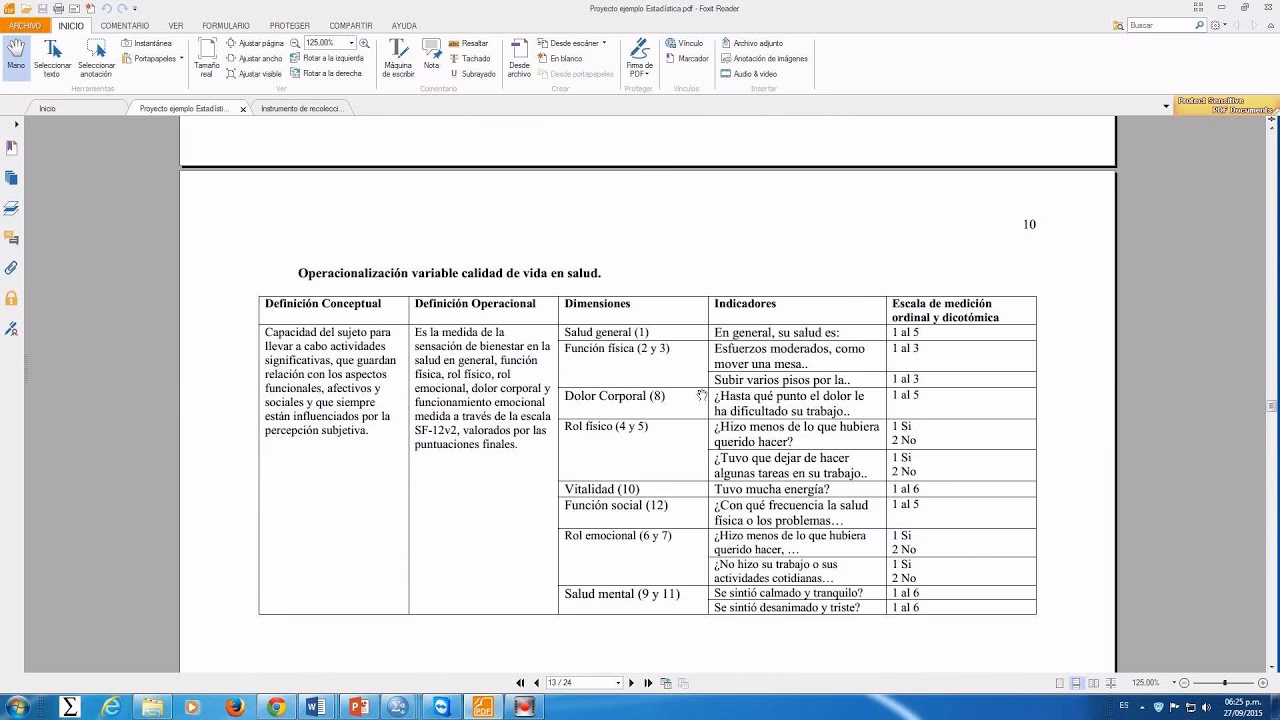Enable facing pages view mode
The image size is (1280, 720).
click(x=1093, y=683)
